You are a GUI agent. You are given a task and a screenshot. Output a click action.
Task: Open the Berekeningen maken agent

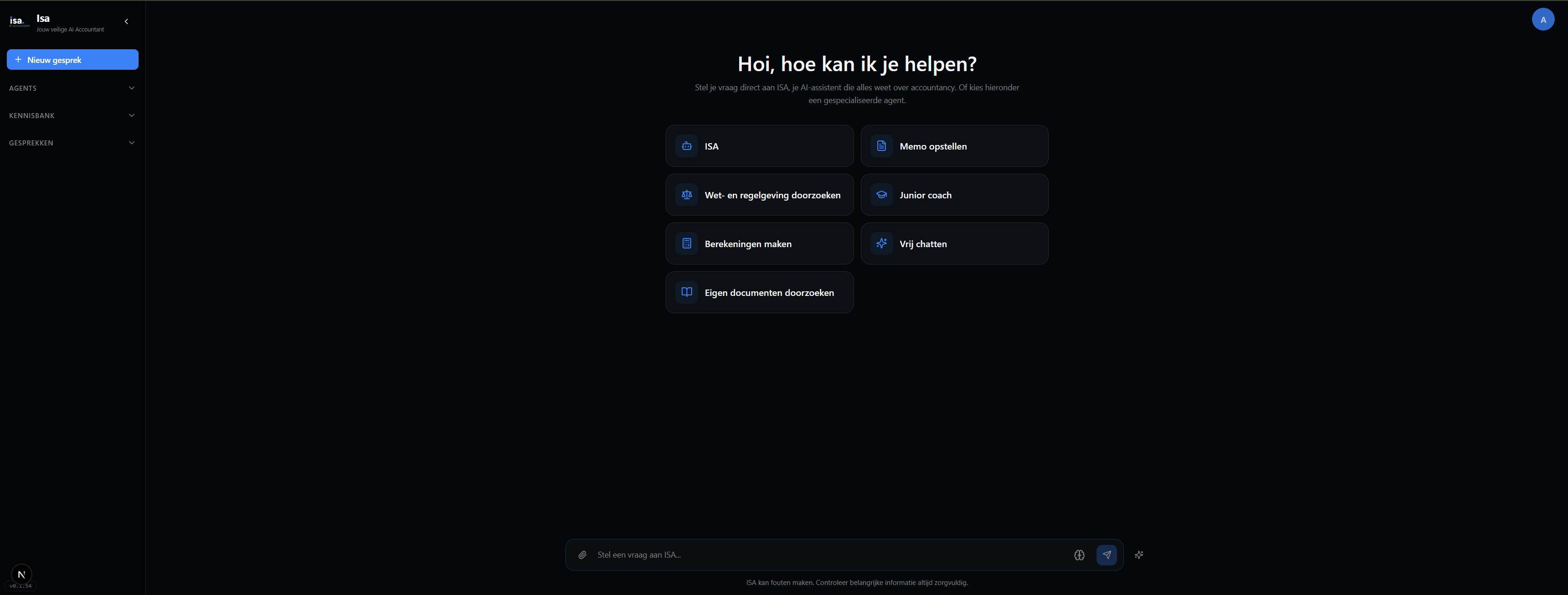coord(759,243)
